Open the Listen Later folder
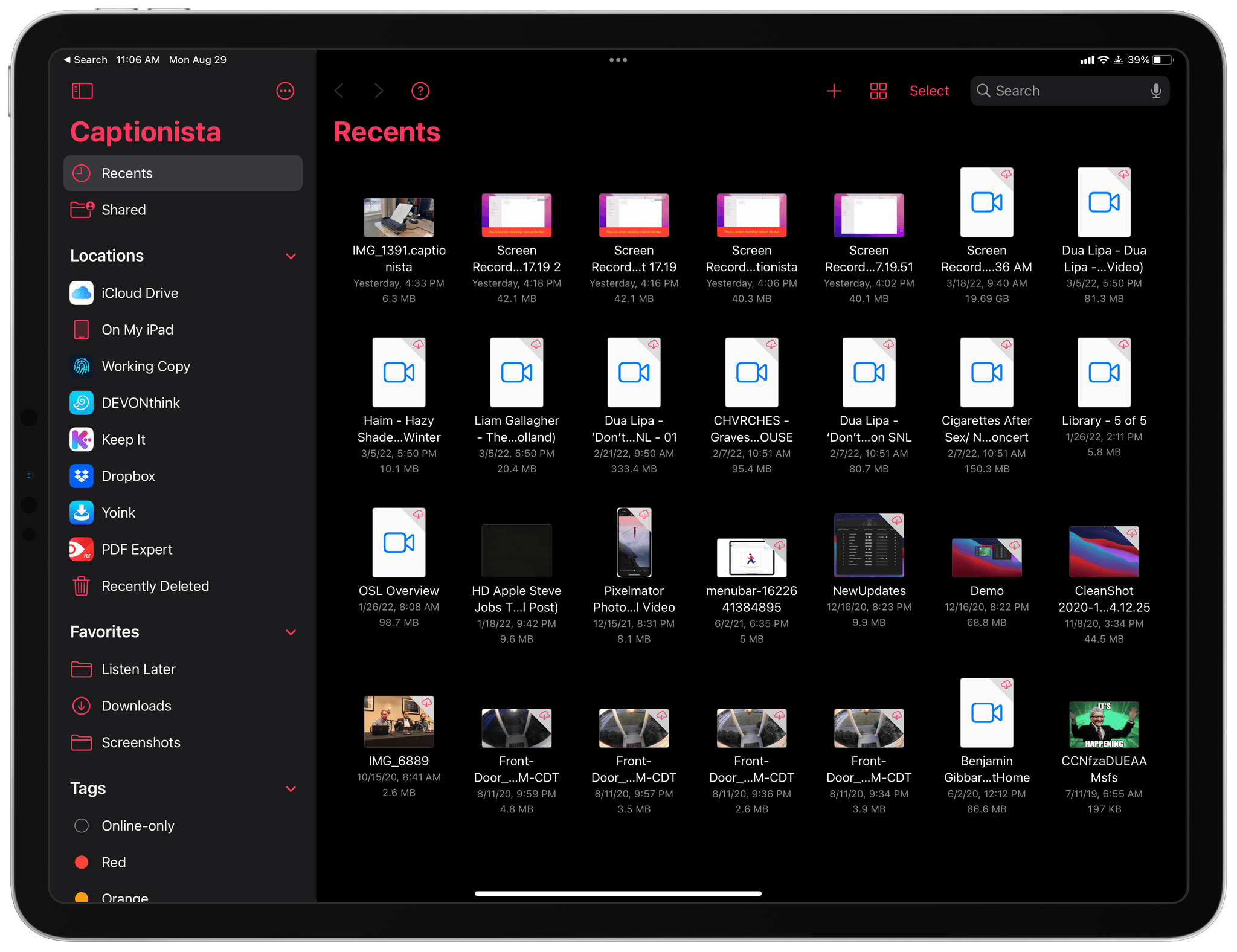 pyautogui.click(x=183, y=669)
